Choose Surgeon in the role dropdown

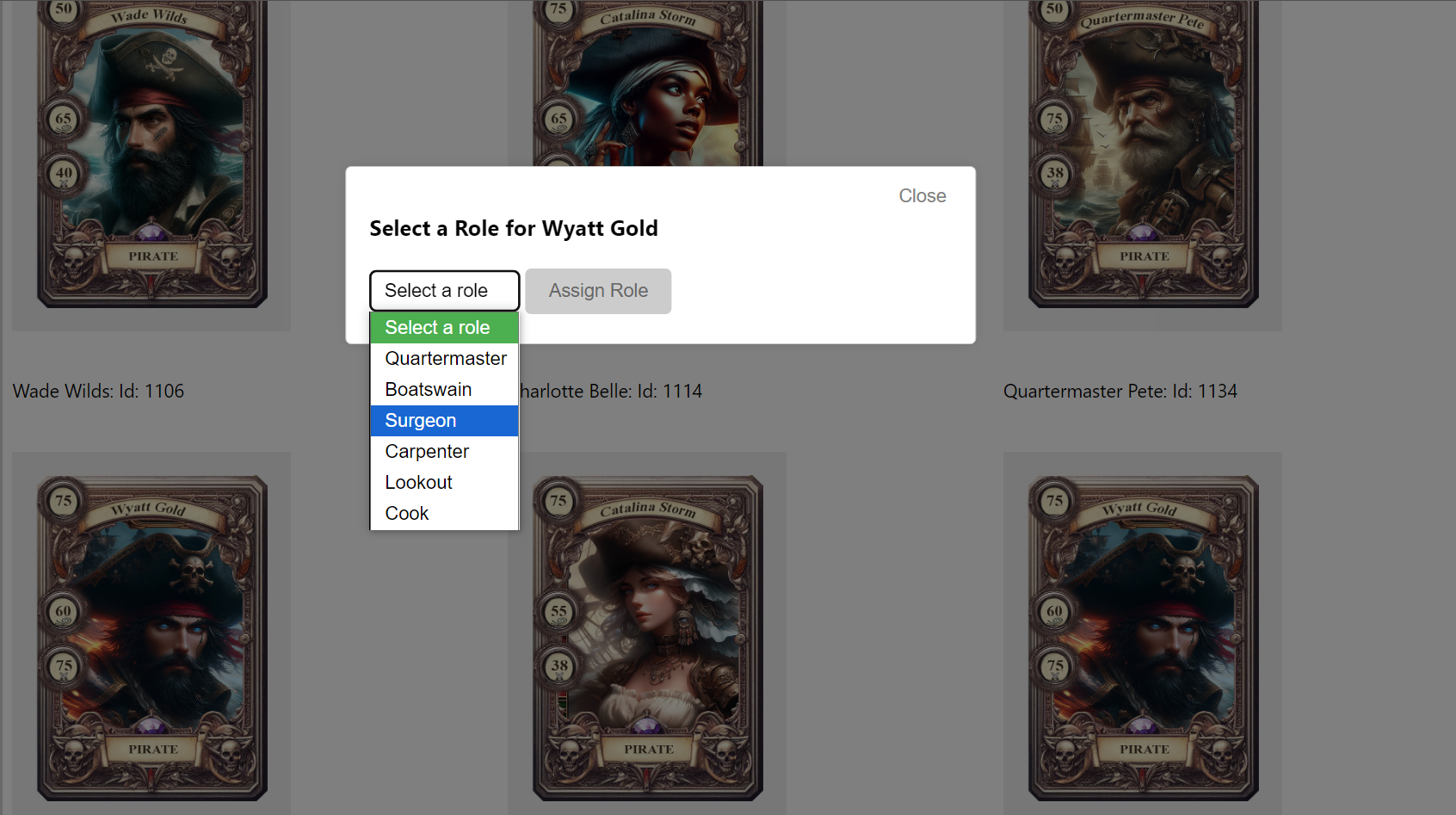[x=444, y=421]
